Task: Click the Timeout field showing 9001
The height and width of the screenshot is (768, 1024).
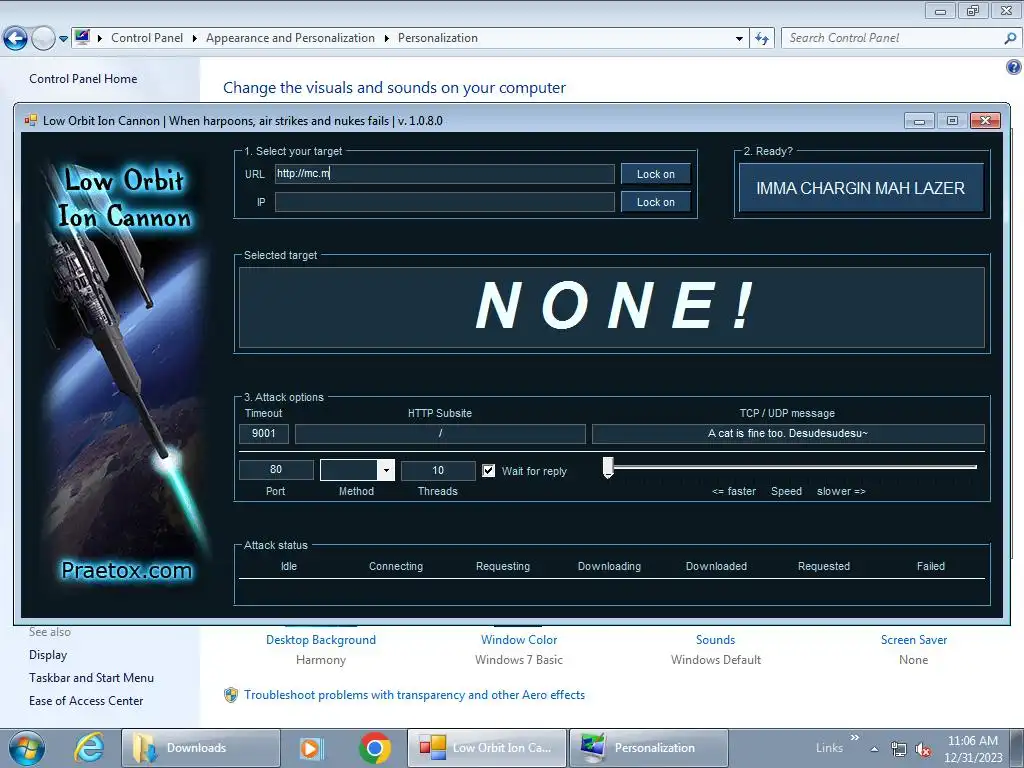Action: 264,434
